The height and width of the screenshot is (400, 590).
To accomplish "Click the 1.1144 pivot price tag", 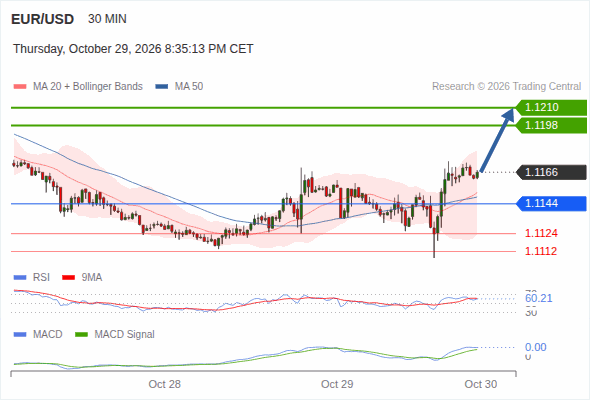I will pyautogui.click(x=551, y=204).
